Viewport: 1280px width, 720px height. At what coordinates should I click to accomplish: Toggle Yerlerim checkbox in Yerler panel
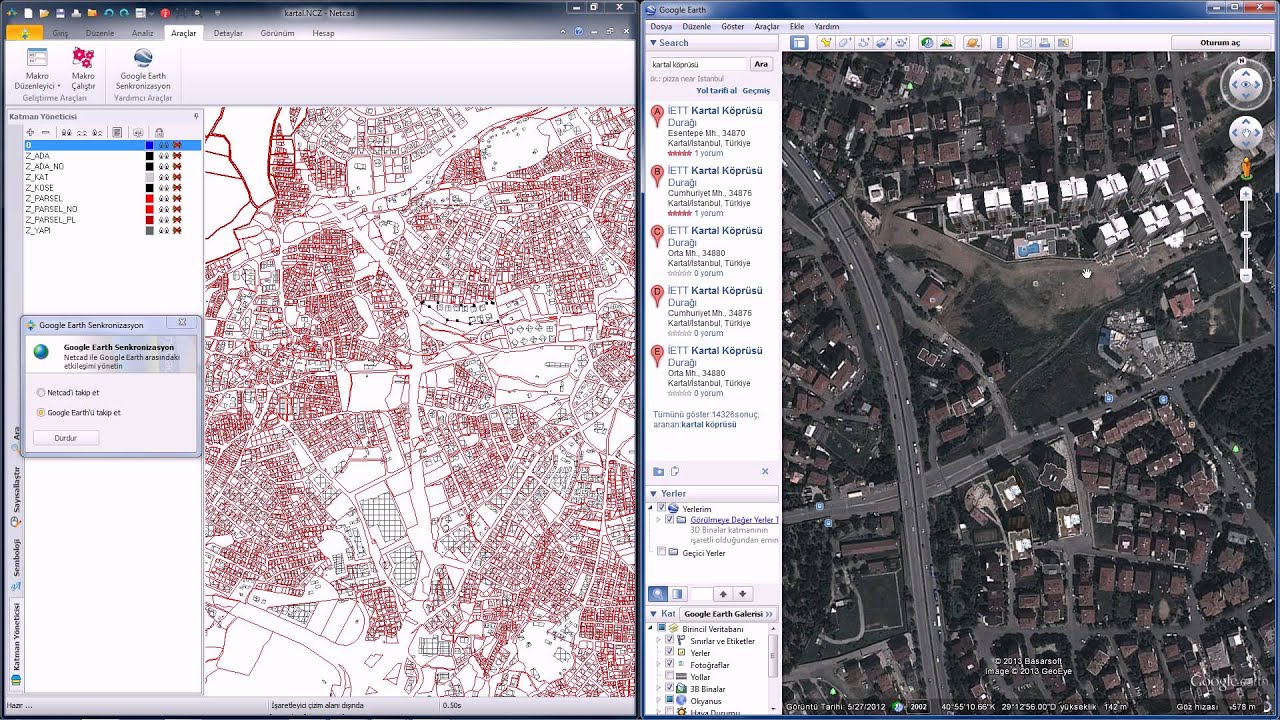(661, 508)
